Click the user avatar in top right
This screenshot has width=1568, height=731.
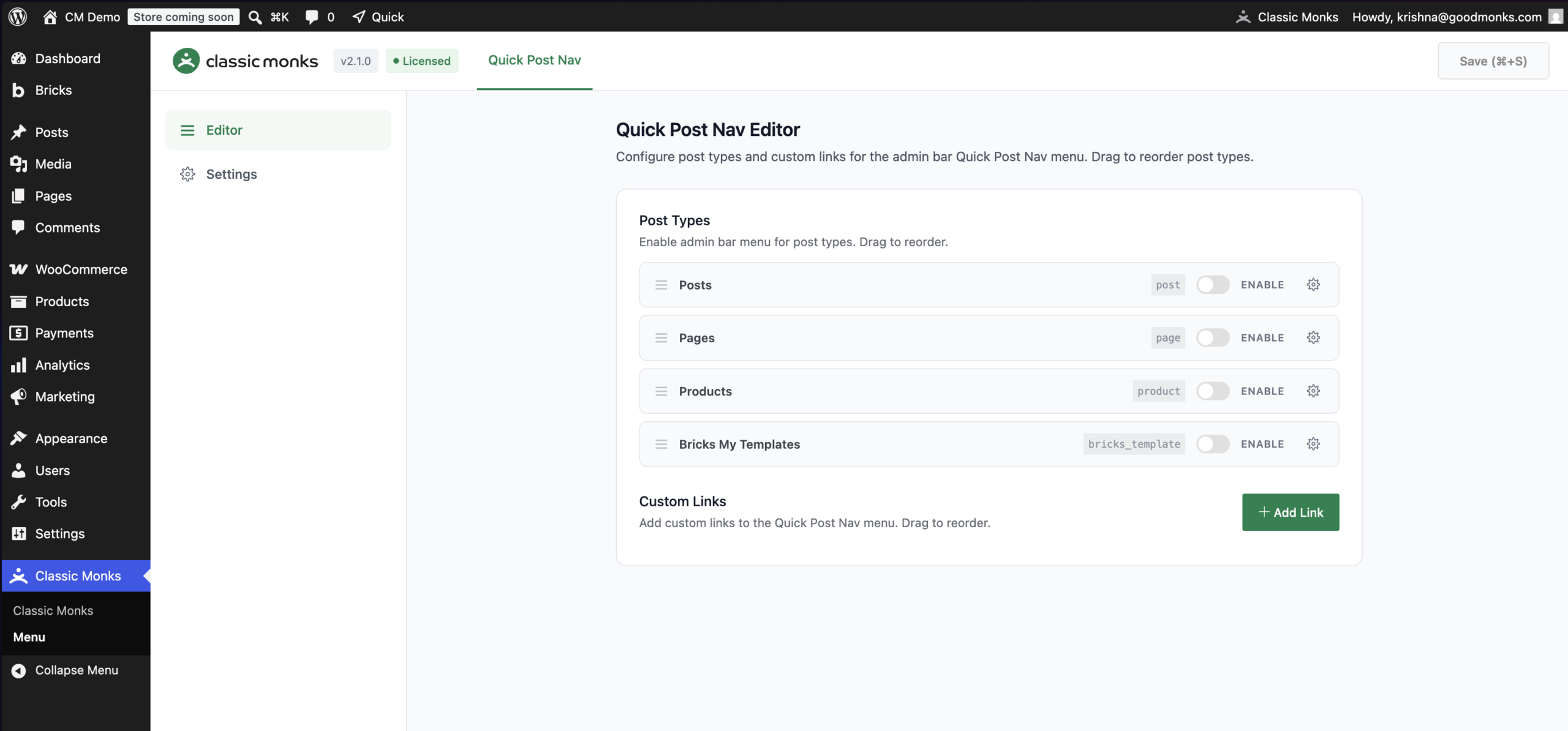pos(1556,17)
